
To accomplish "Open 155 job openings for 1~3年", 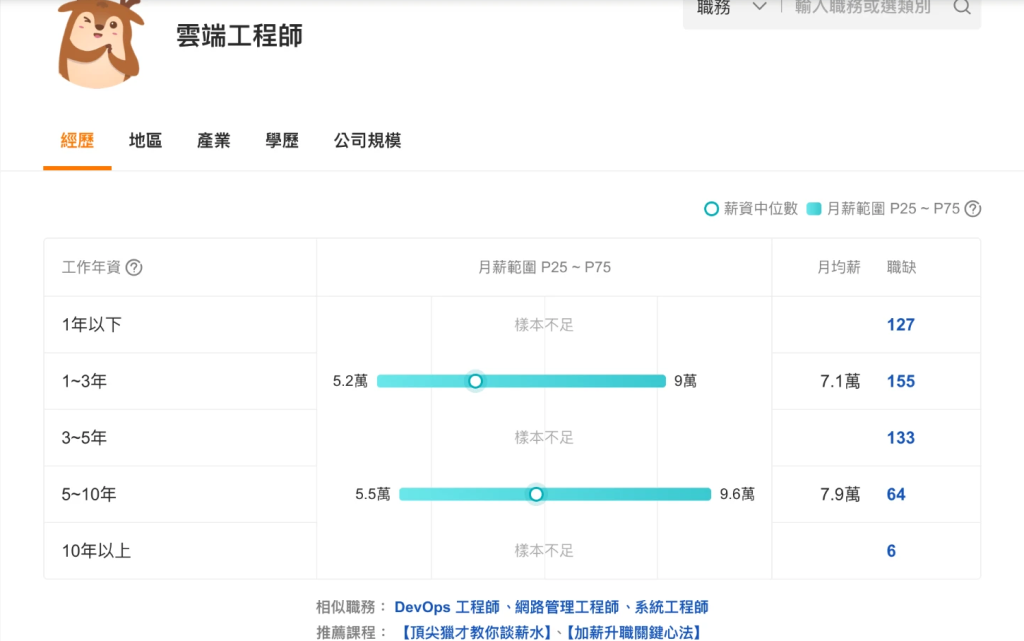I will pos(901,381).
